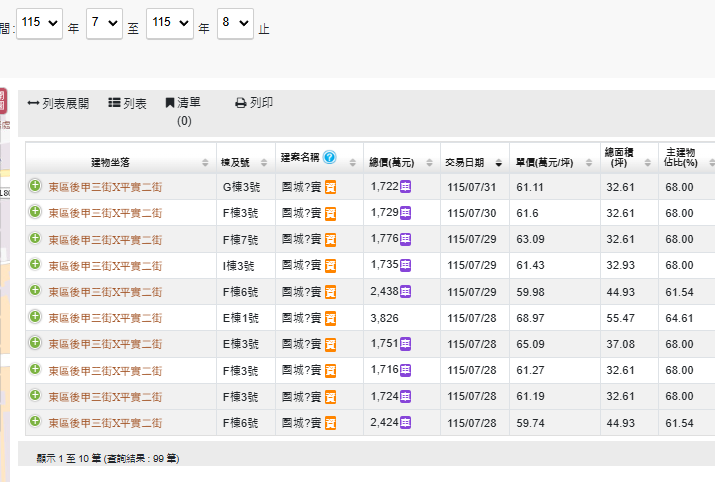
Task: Click purple detail icon next to 1,776
Action: click(405, 239)
